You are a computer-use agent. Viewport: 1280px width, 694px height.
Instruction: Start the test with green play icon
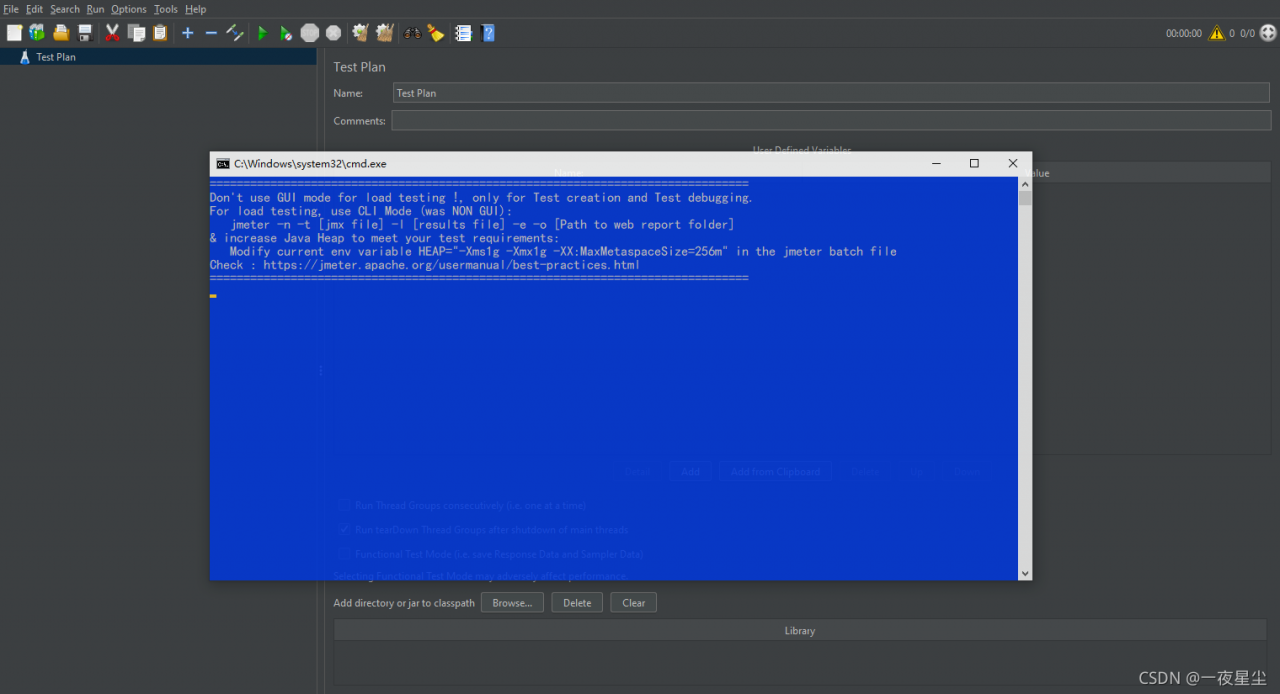262,33
